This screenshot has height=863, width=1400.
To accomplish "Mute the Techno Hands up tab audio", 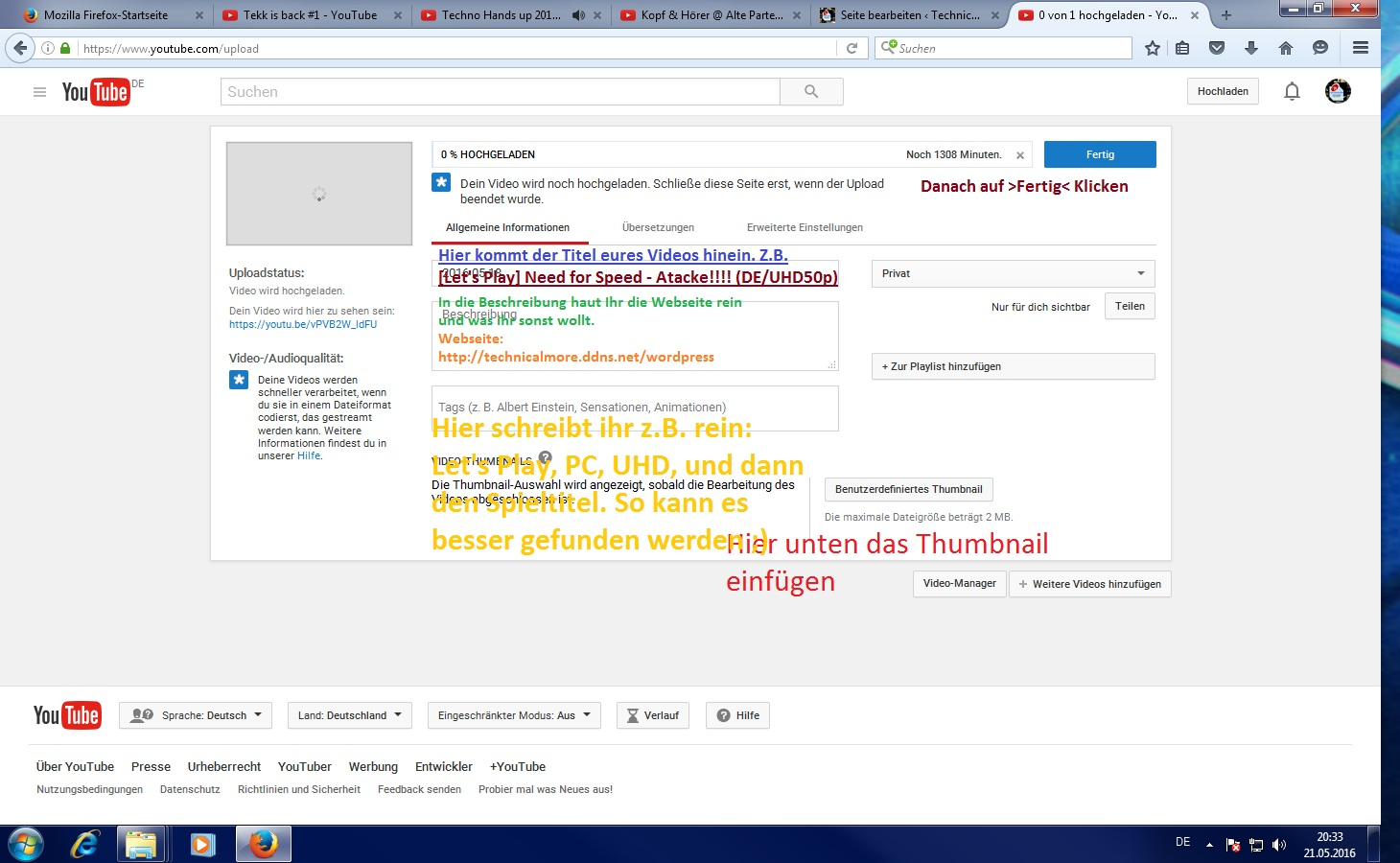I will 578,15.
